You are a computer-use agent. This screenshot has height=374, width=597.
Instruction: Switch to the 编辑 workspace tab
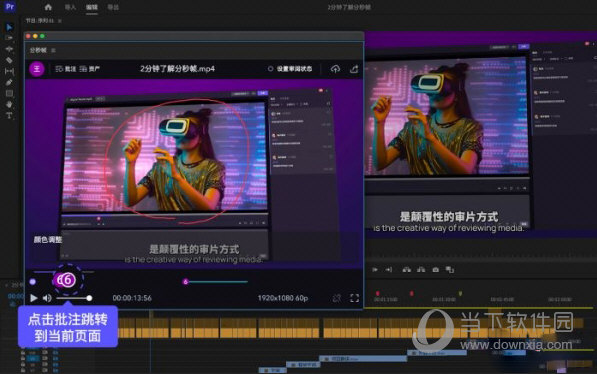pos(92,7)
